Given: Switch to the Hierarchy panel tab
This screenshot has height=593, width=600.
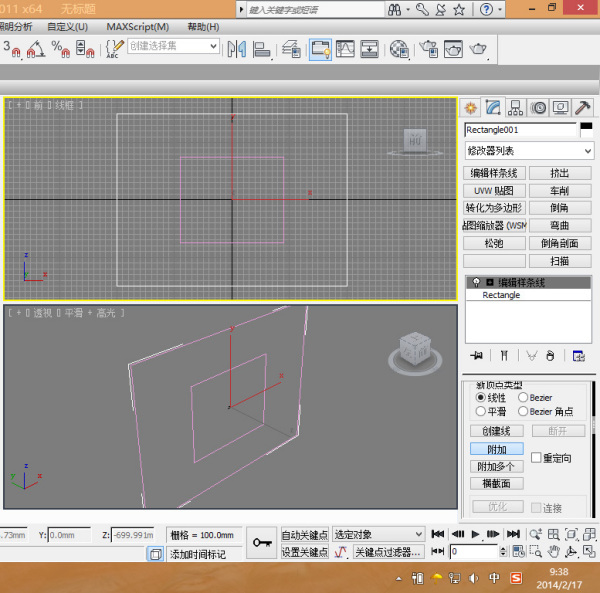Looking at the screenshot, I should coord(515,108).
